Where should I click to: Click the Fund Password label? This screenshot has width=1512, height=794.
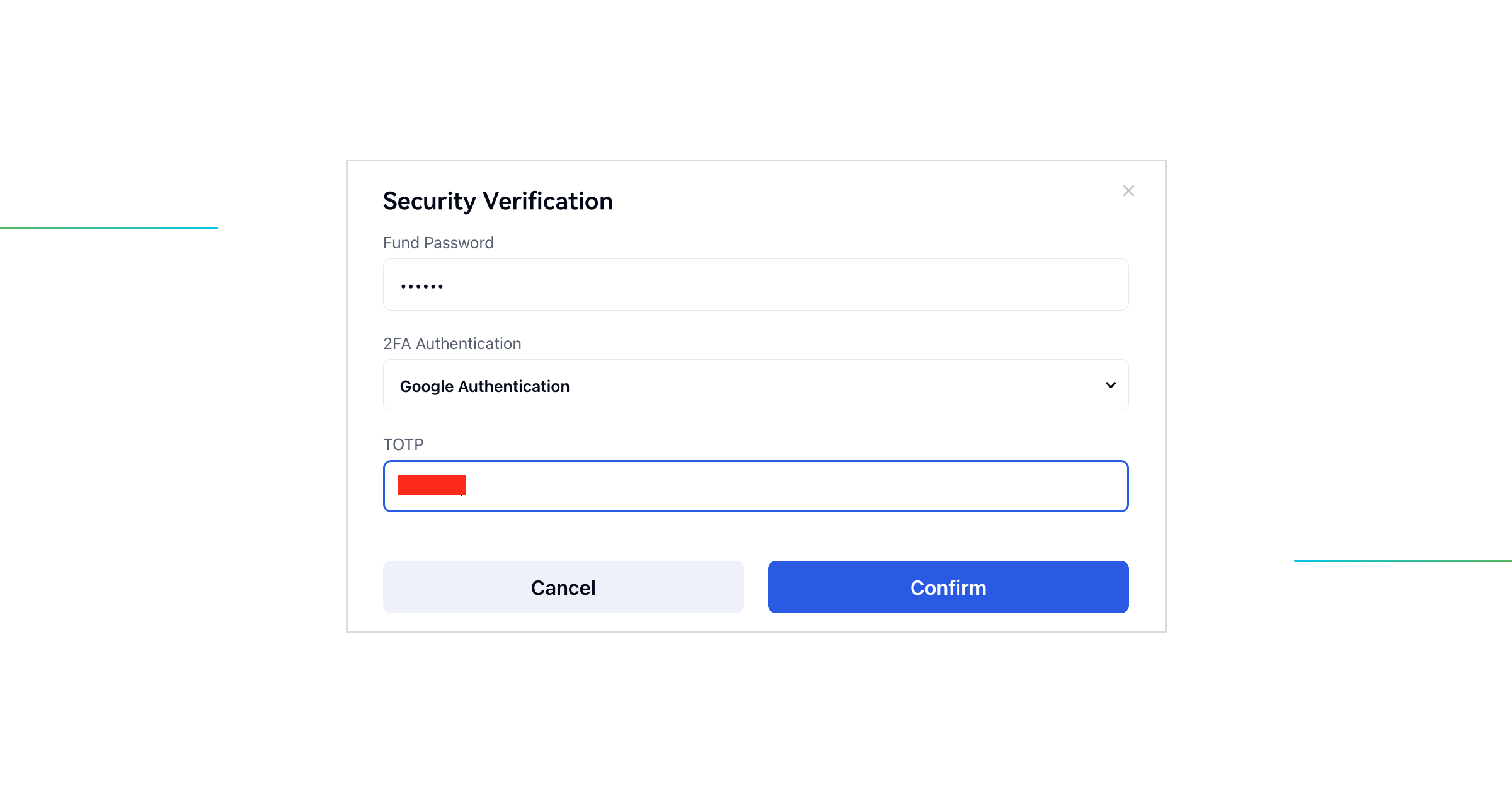pos(437,243)
